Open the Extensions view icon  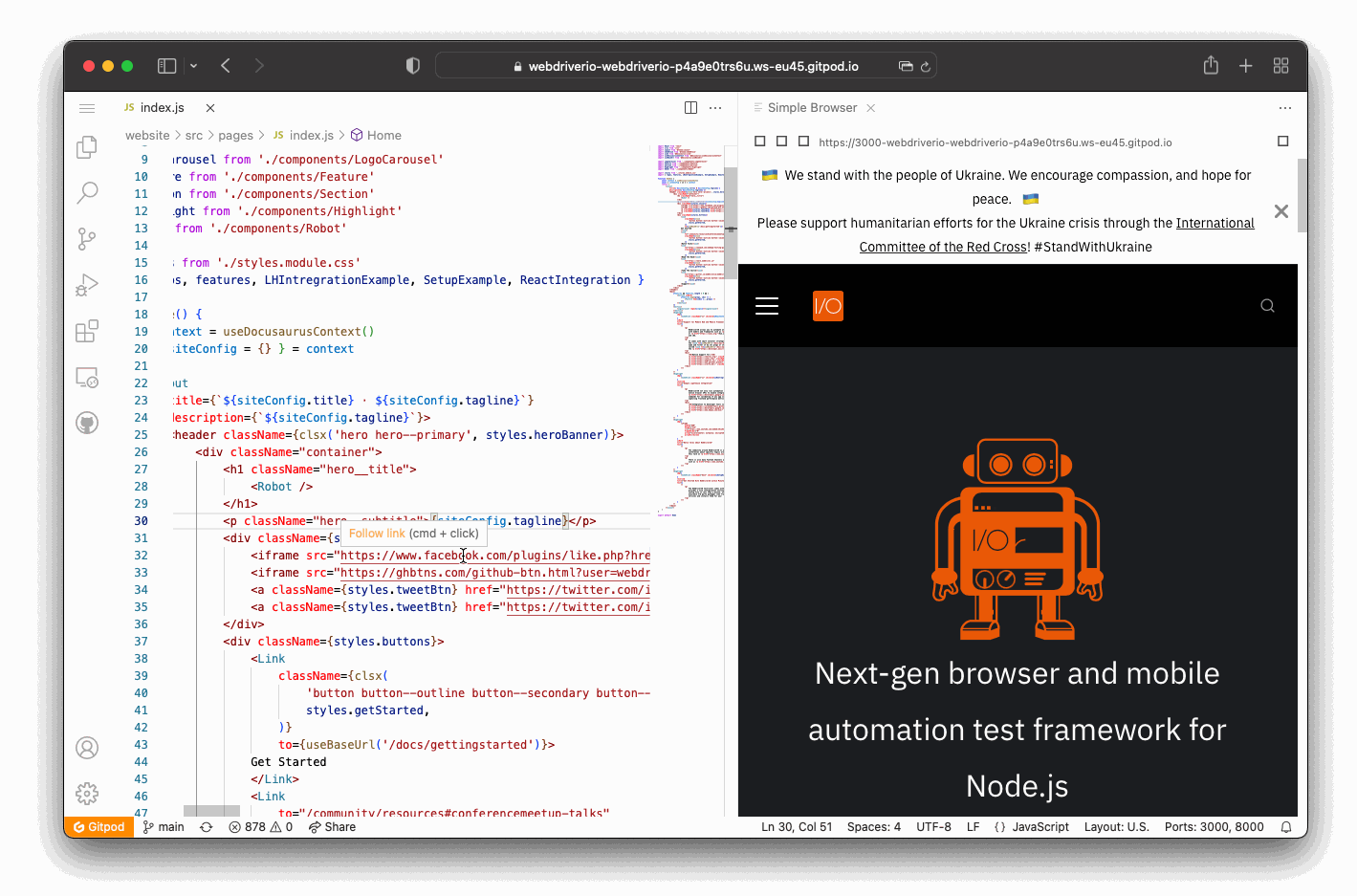click(x=87, y=330)
